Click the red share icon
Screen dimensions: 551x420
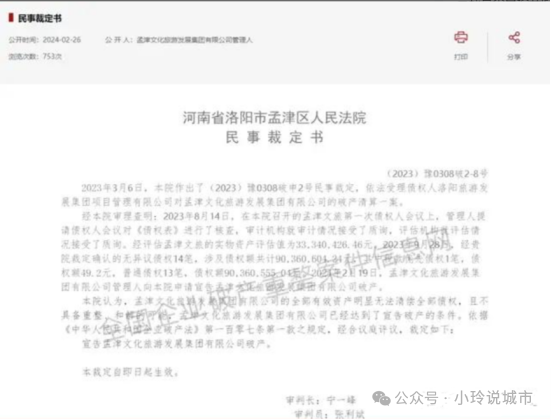tap(514, 37)
